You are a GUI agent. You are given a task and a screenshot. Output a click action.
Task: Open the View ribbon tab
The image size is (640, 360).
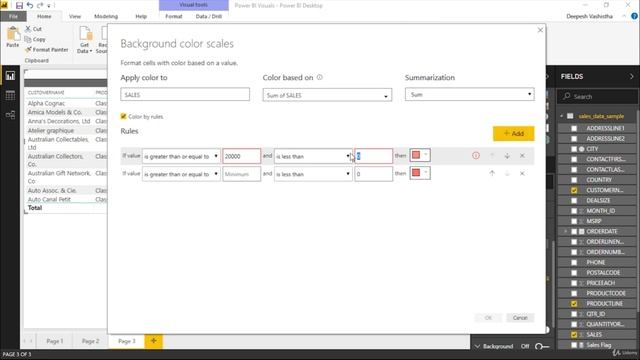coord(75,16)
